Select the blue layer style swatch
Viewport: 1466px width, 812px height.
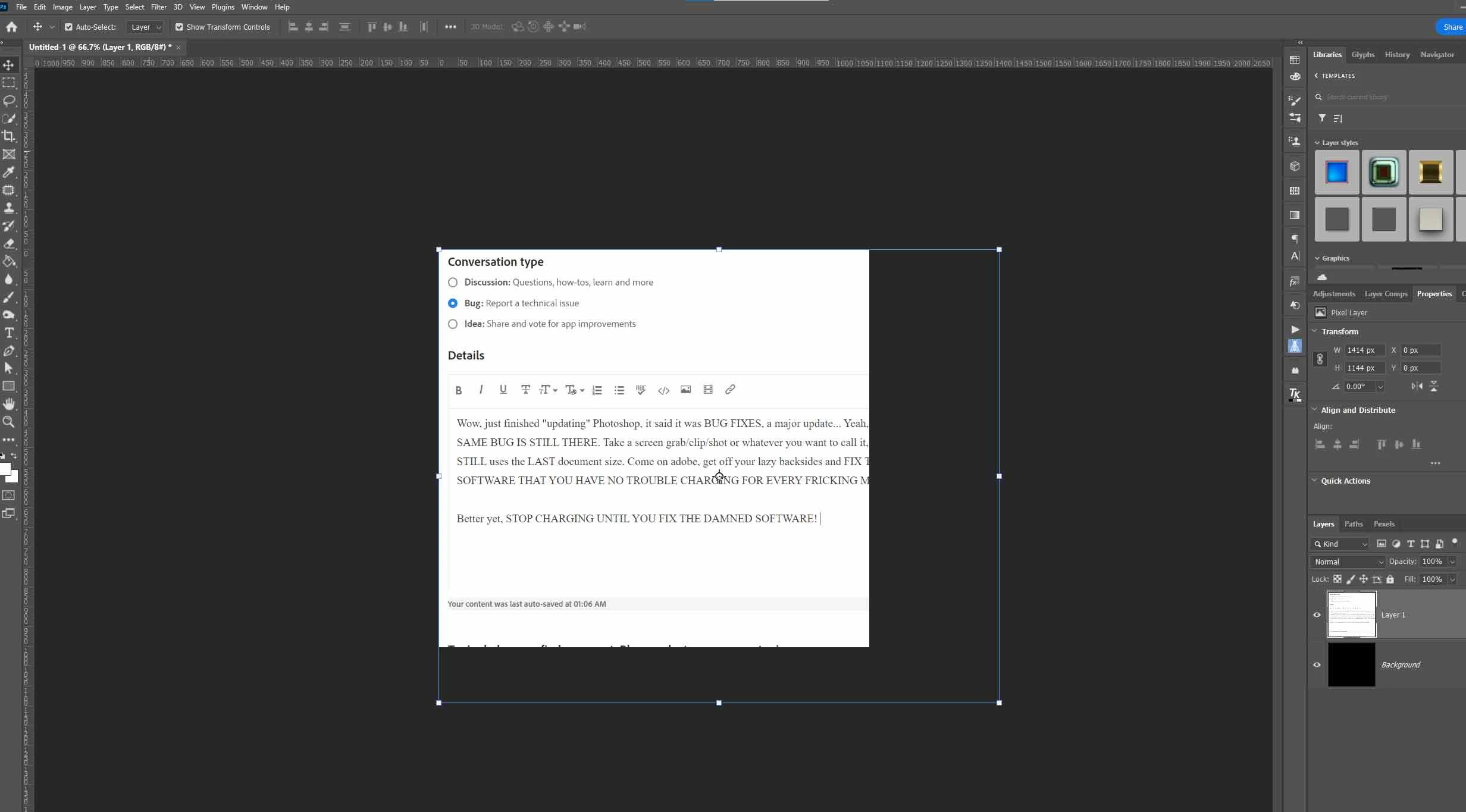coord(1336,173)
